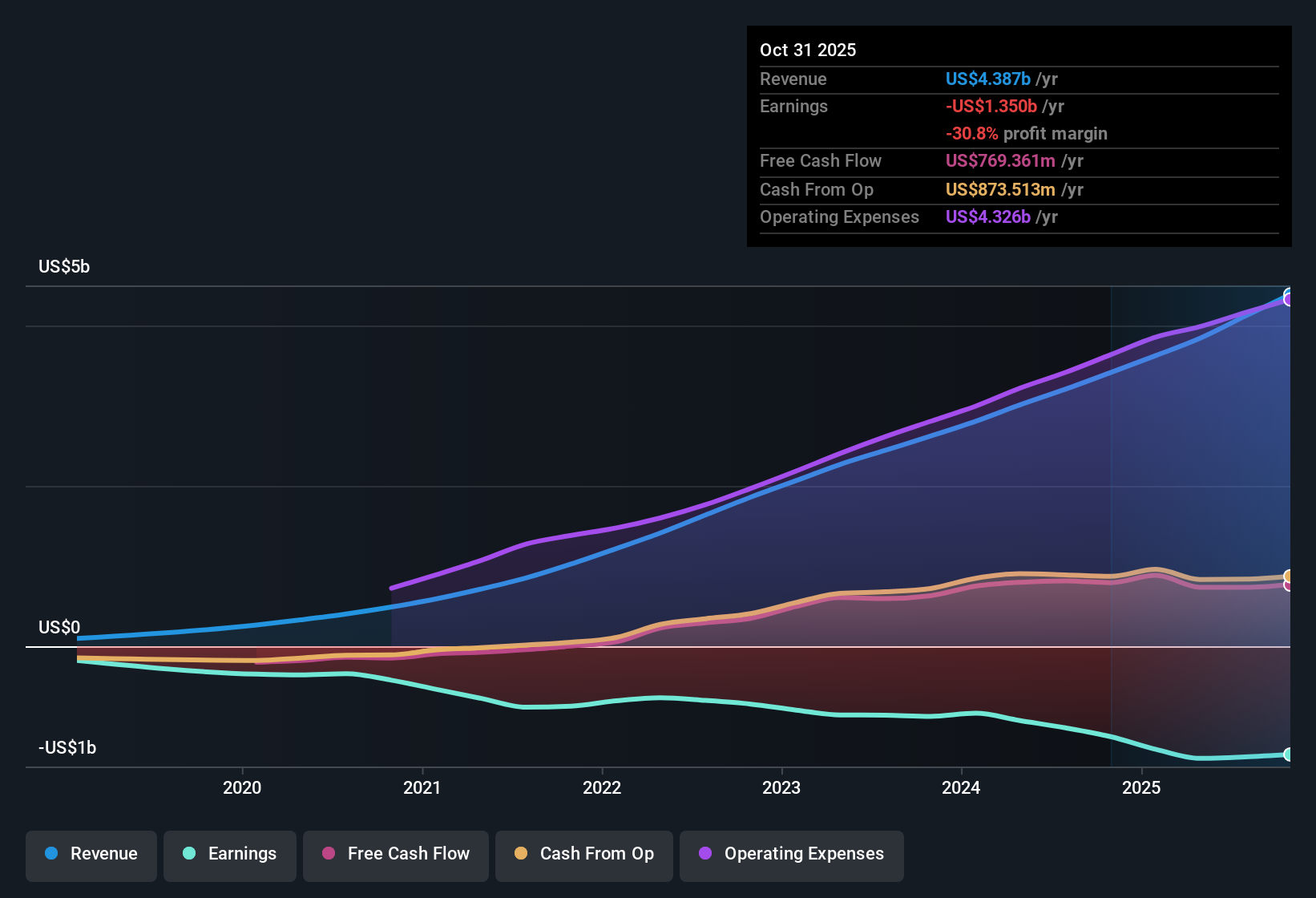Click the purple Operating Expenses legend dot
Viewport: 1316px width, 898px height.
(x=704, y=854)
